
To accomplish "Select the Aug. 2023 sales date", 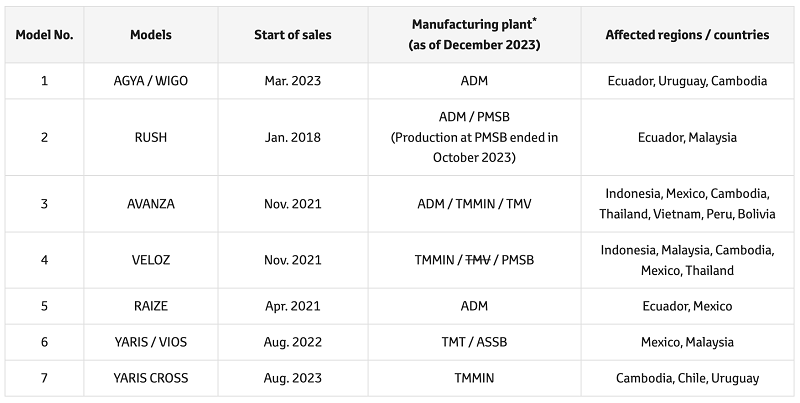I will click(x=293, y=378).
